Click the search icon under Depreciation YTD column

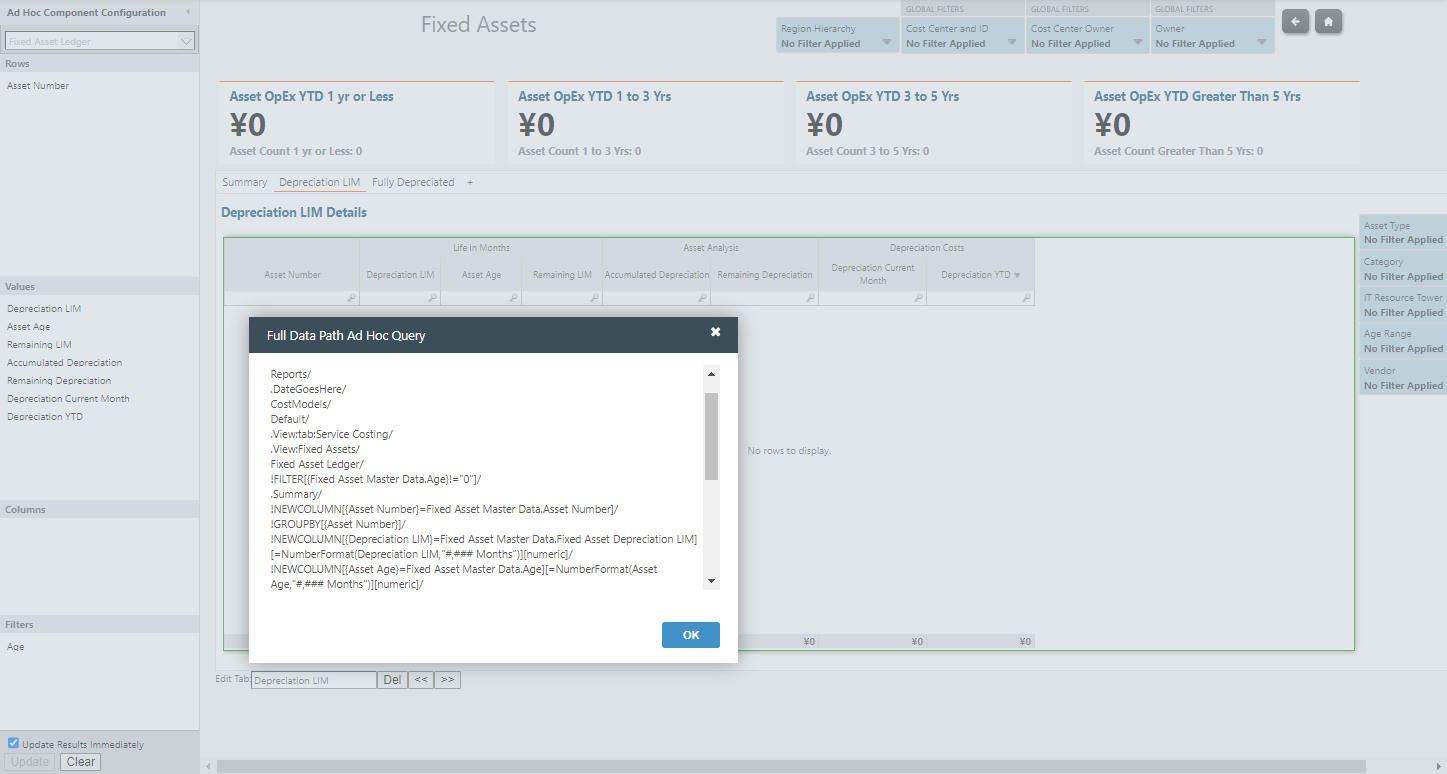[1026, 298]
